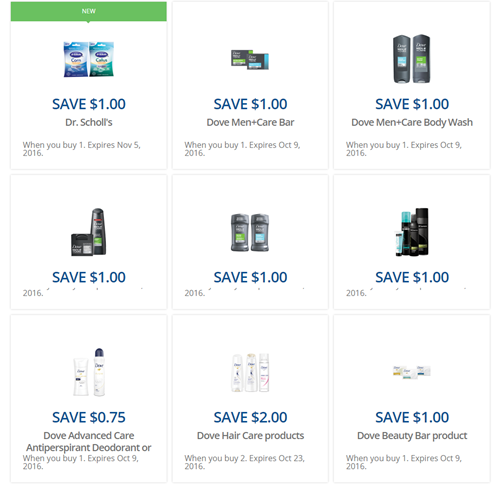This screenshot has height=485, width=500.
Task: Select the Dove Beauty Bar boxes image
Action: click(412, 372)
